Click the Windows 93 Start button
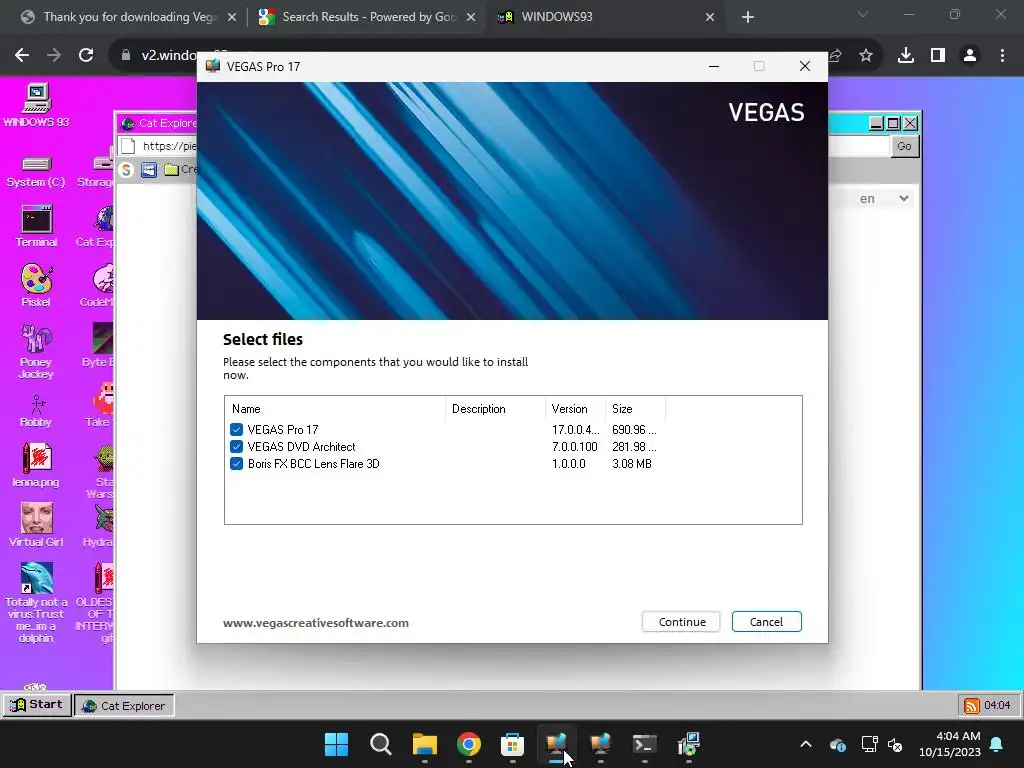The height and width of the screenshot is (768, 1024). click(x=37, y=705)
